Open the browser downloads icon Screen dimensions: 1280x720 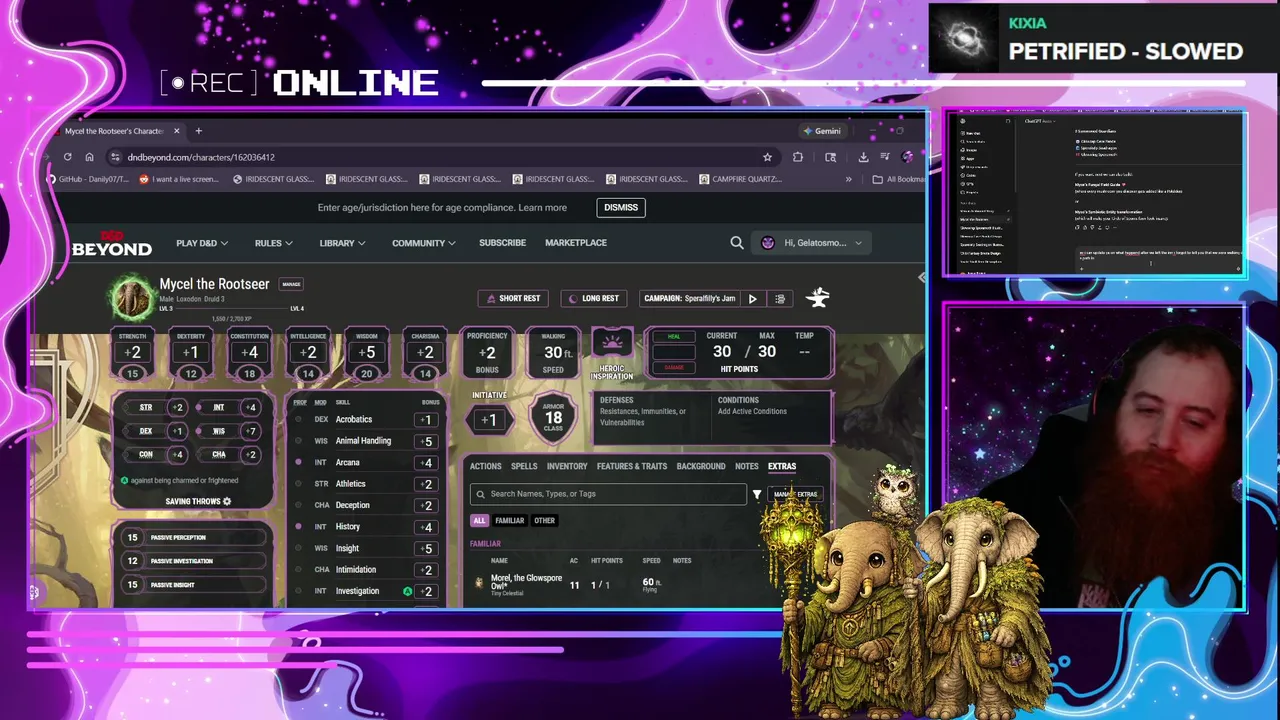click(863, 157)
